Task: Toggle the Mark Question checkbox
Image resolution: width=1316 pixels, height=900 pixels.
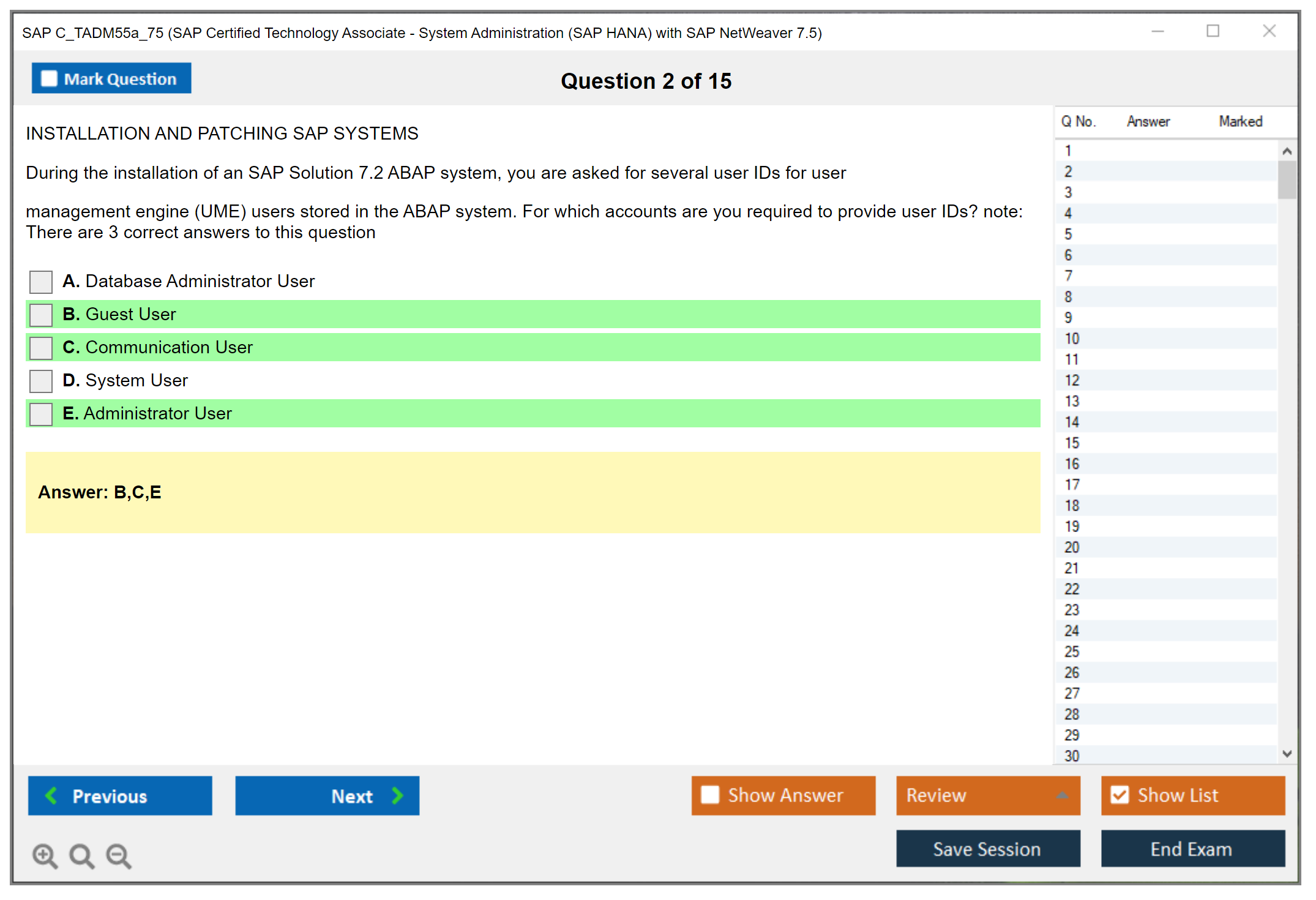Action: [49, 79]
